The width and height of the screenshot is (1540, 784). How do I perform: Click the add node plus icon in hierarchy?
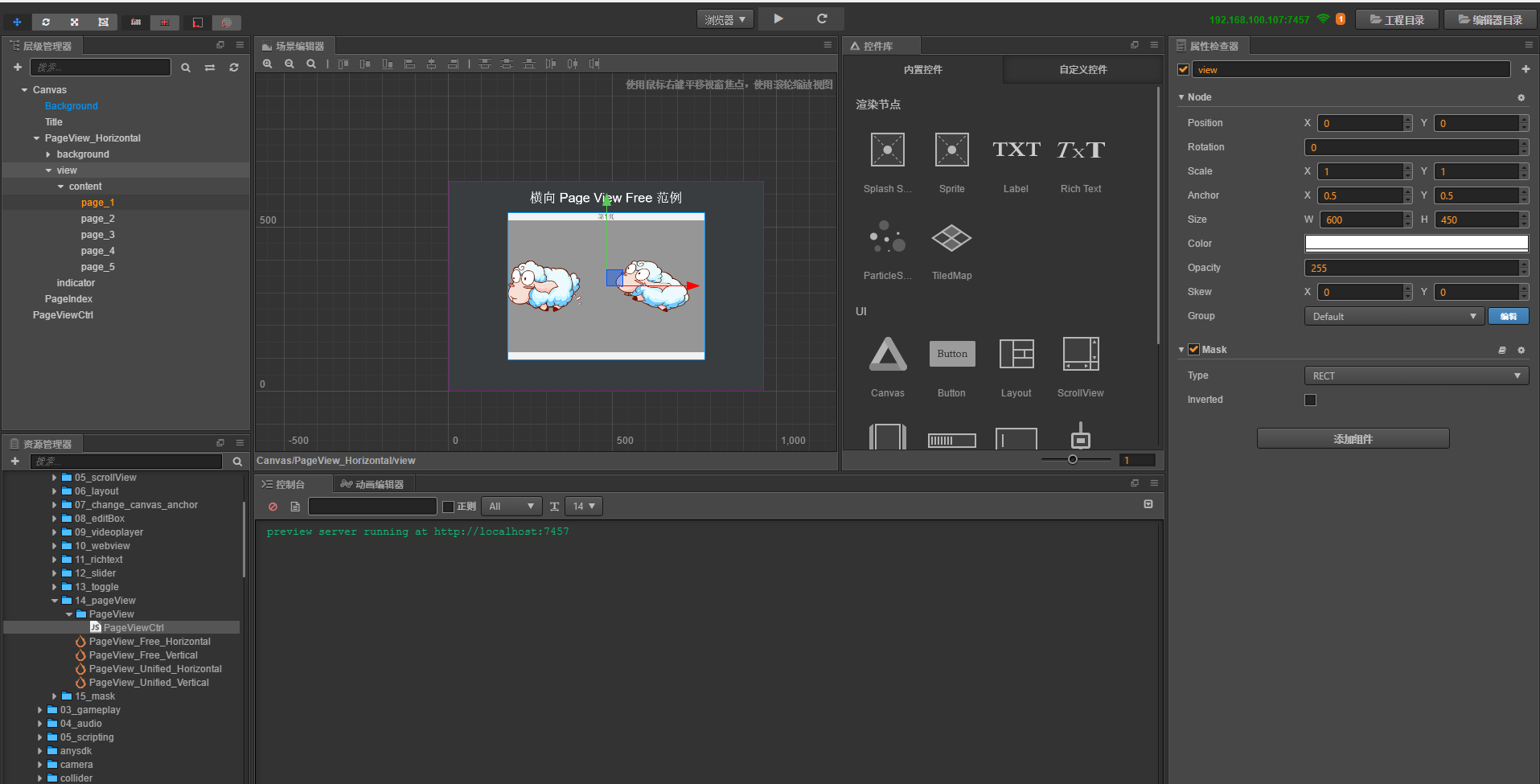(18, 68)
